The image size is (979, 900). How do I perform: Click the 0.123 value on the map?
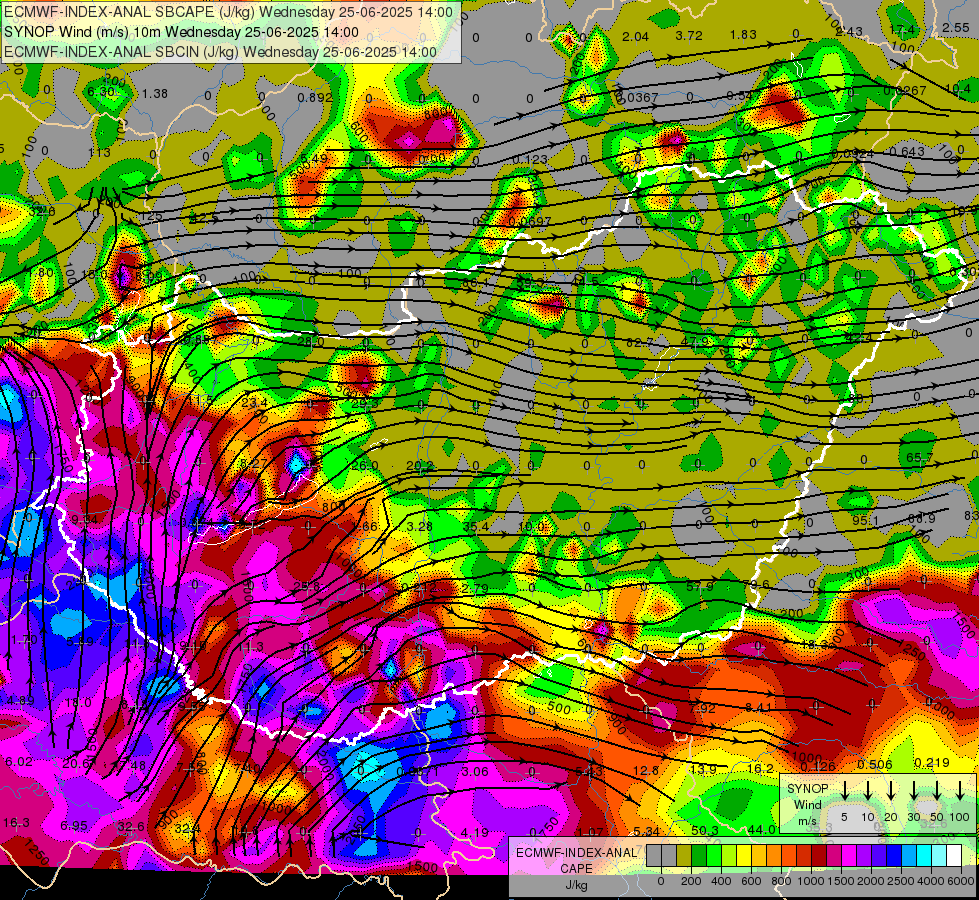point(529,160)
